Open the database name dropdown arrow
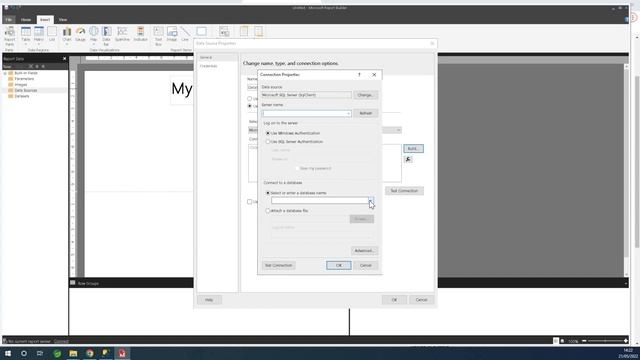The width and height of the screenshot is (640, 360). coord(371,200)
